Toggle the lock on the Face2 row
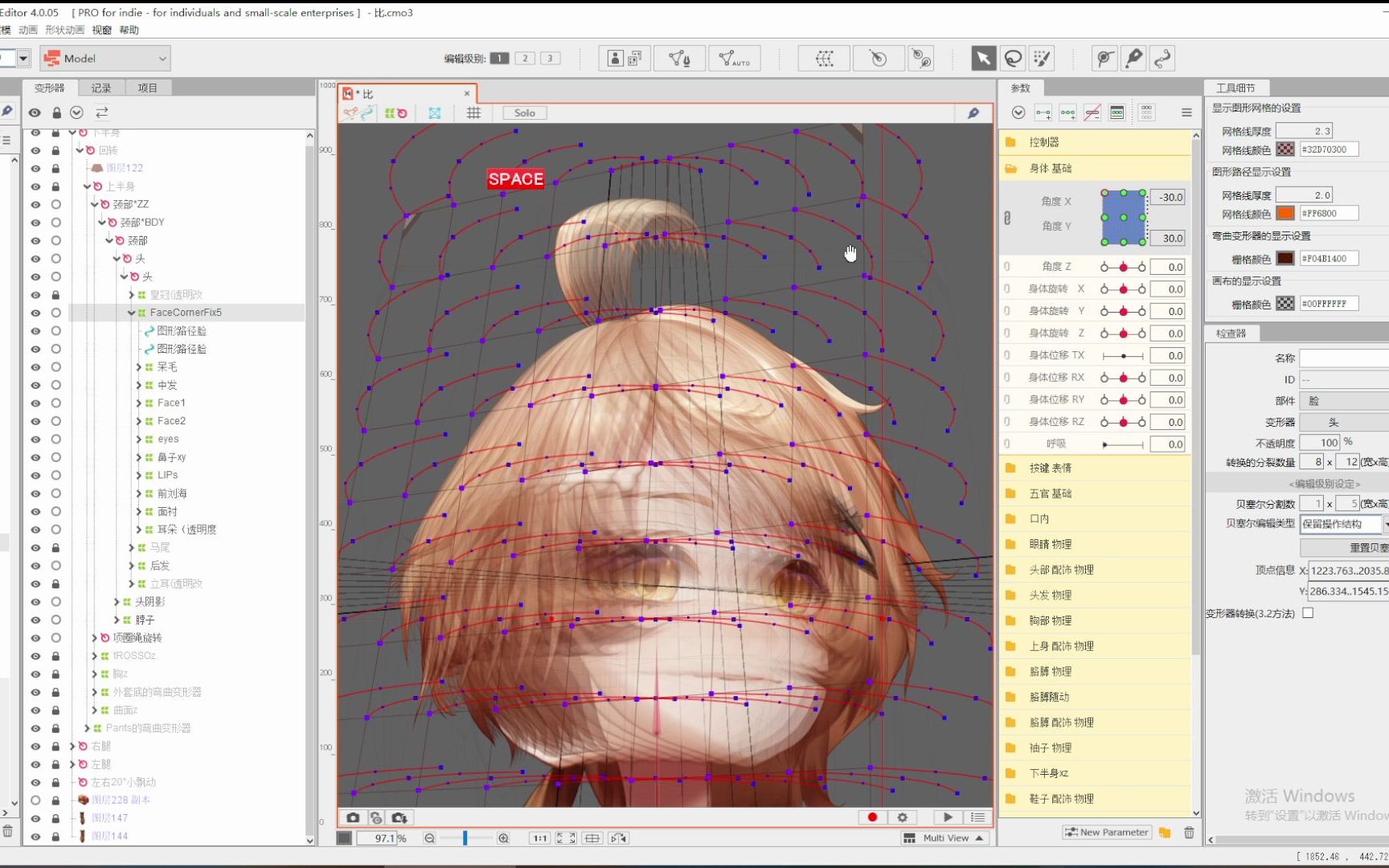 click(55, 421)
